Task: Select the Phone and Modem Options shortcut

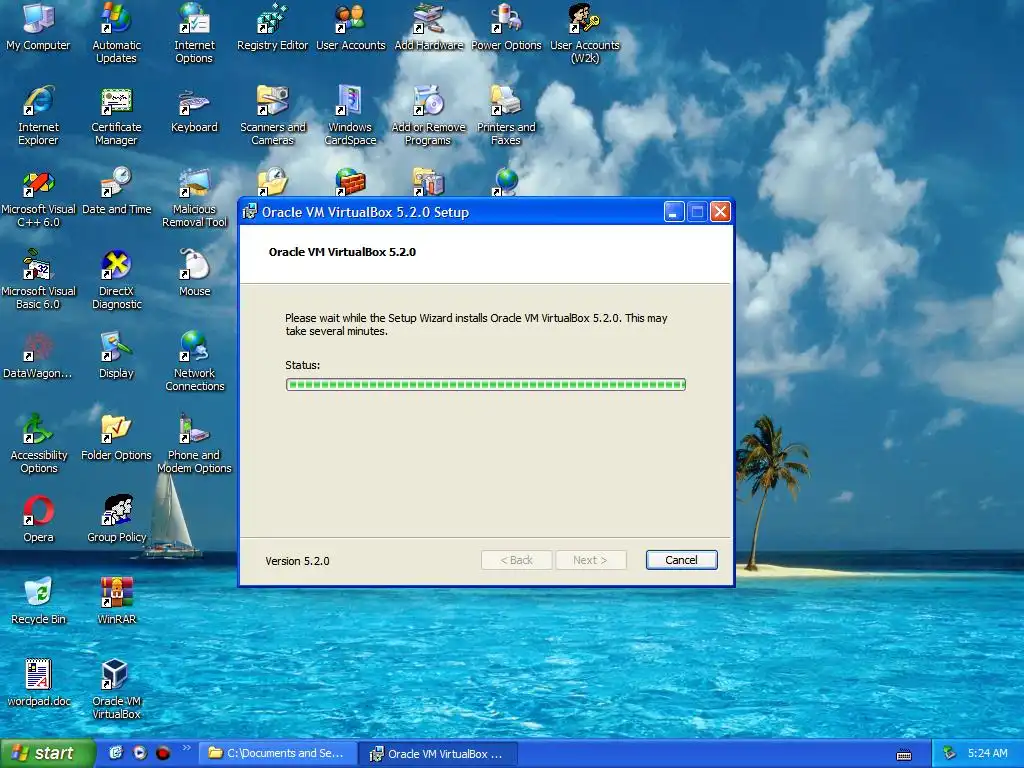Action: point(194,443)
